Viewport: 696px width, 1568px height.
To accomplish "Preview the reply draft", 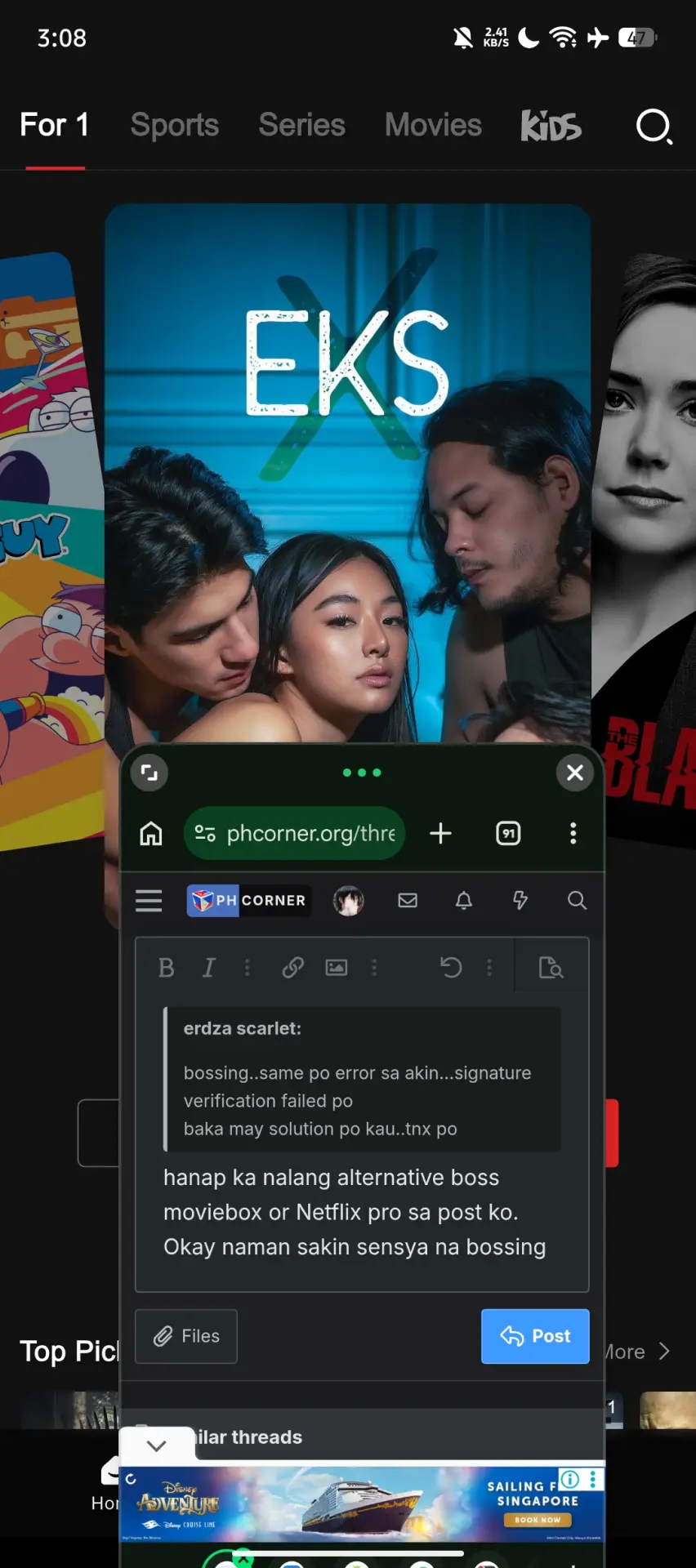I will click(551, 968).
